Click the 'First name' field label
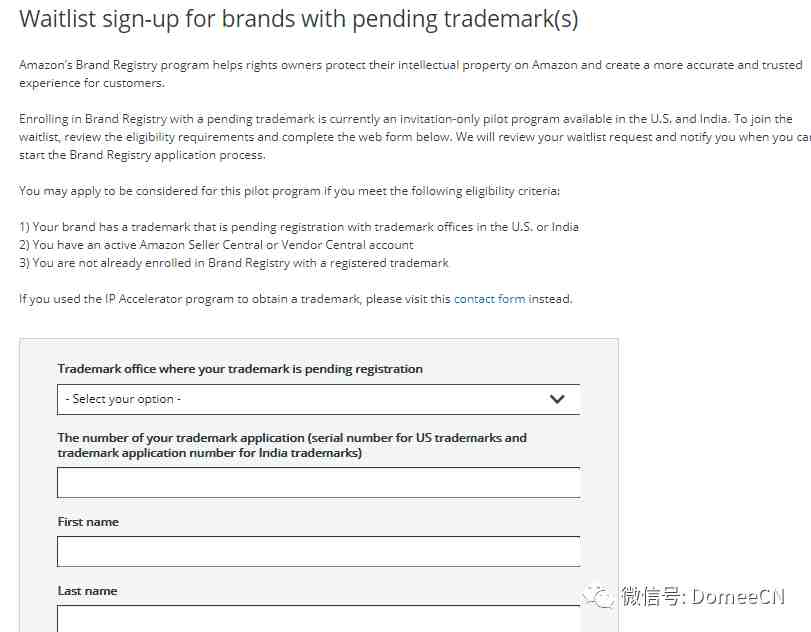The image size is (811, 632). point(88,522)
